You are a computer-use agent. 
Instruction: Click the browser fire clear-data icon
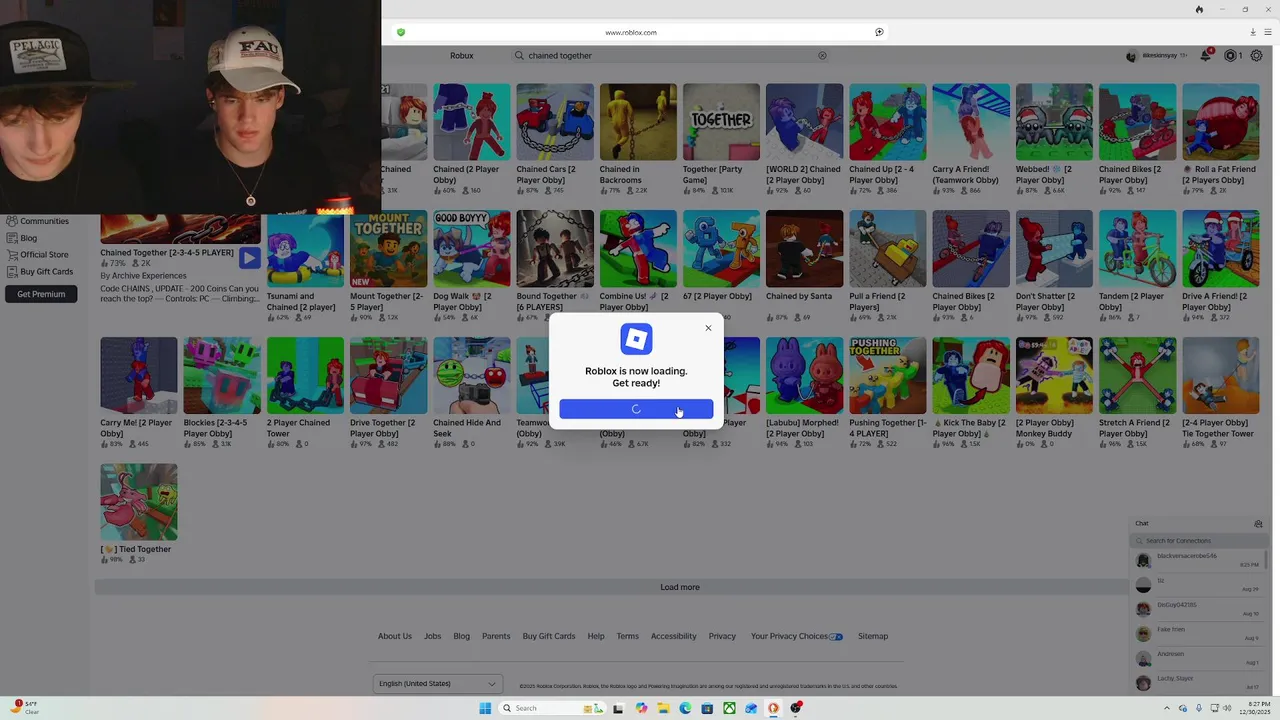click(x=1199, y=9)
